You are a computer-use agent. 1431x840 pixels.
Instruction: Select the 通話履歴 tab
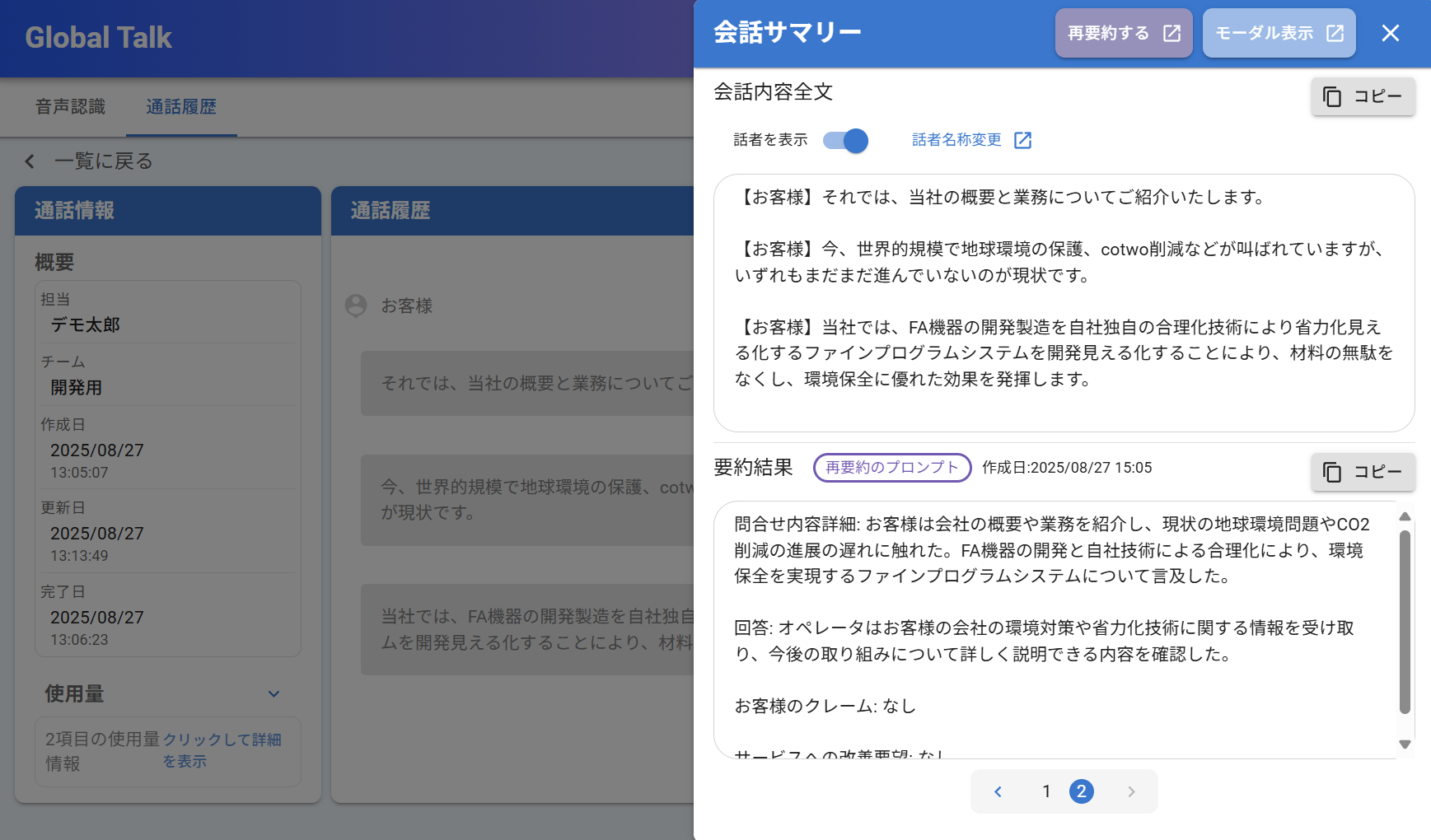181,107
